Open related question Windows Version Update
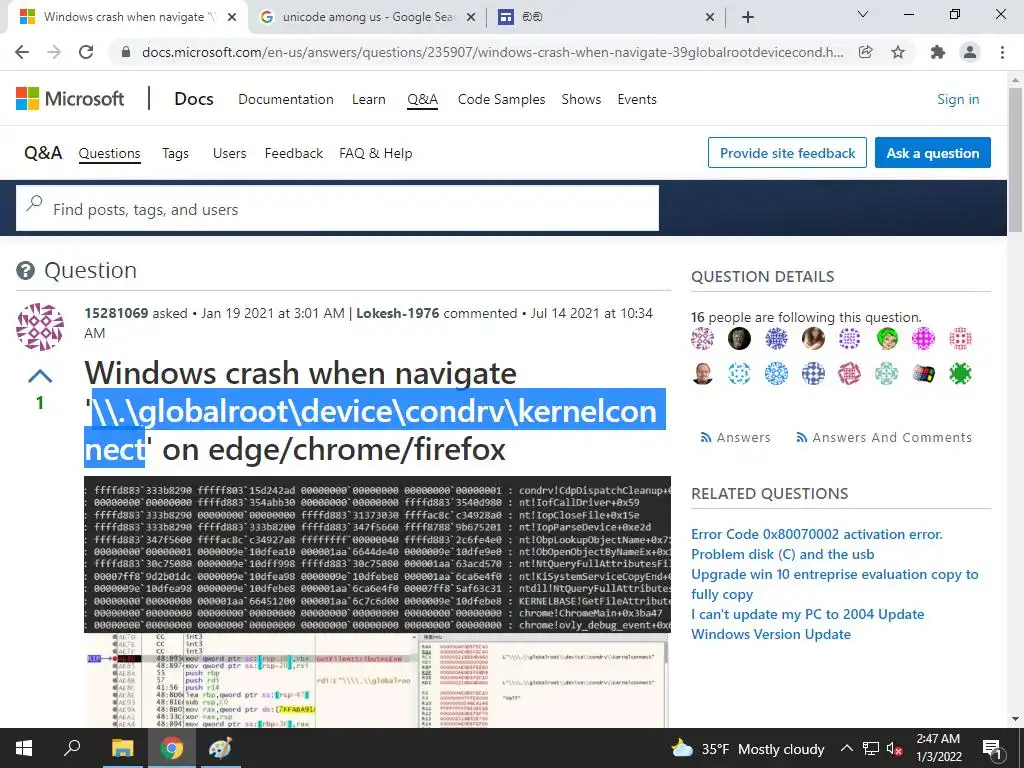This screenshot has height=768, width=1024. [771, 635]
